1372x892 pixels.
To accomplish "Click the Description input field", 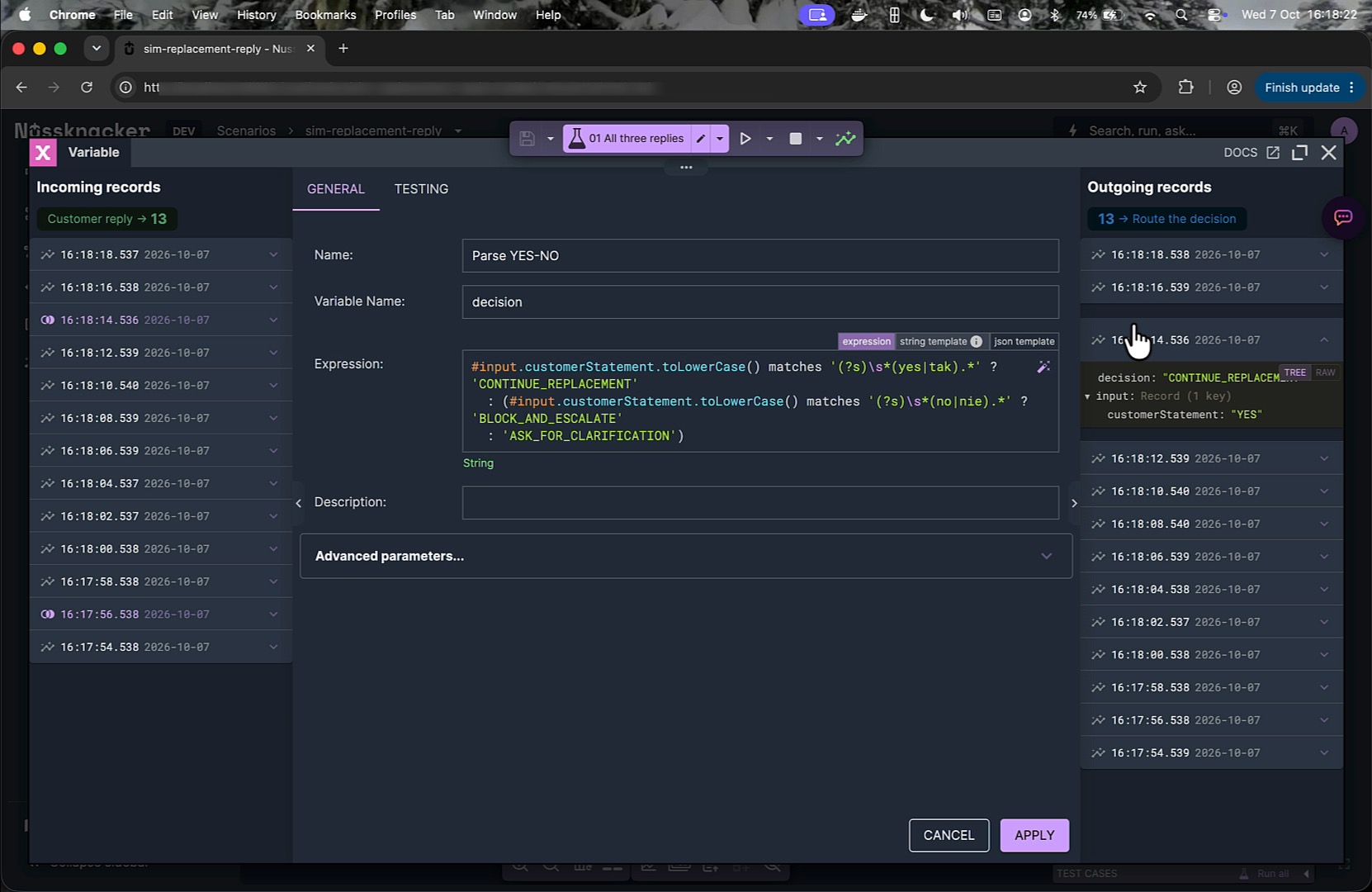I will (x=760, y=502).
